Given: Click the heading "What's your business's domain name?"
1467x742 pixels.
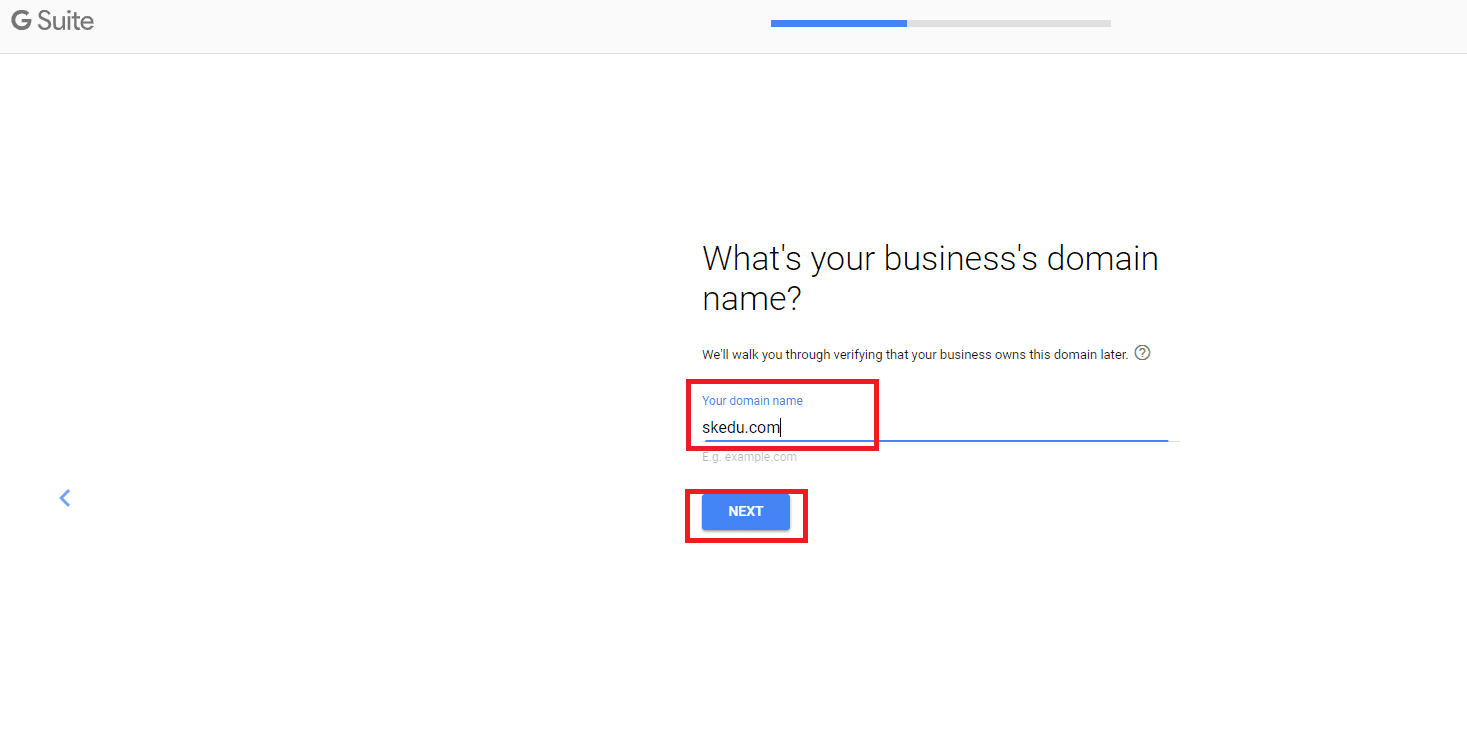Looking at the screenshot, I should coord(930,278).
